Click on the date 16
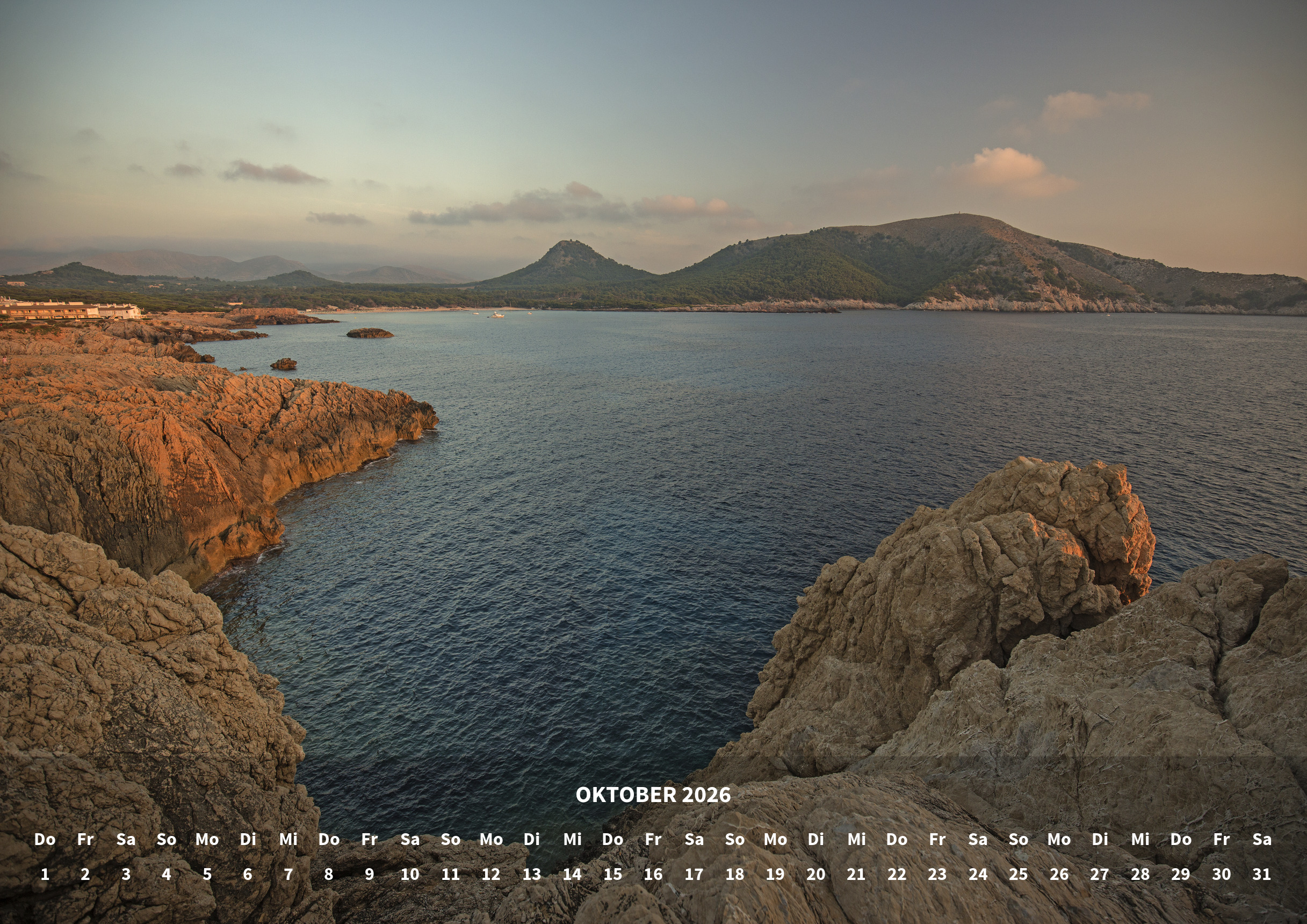Image resolution: width=1307 pixels, height=924 pixels. click(x=653, y=874)
